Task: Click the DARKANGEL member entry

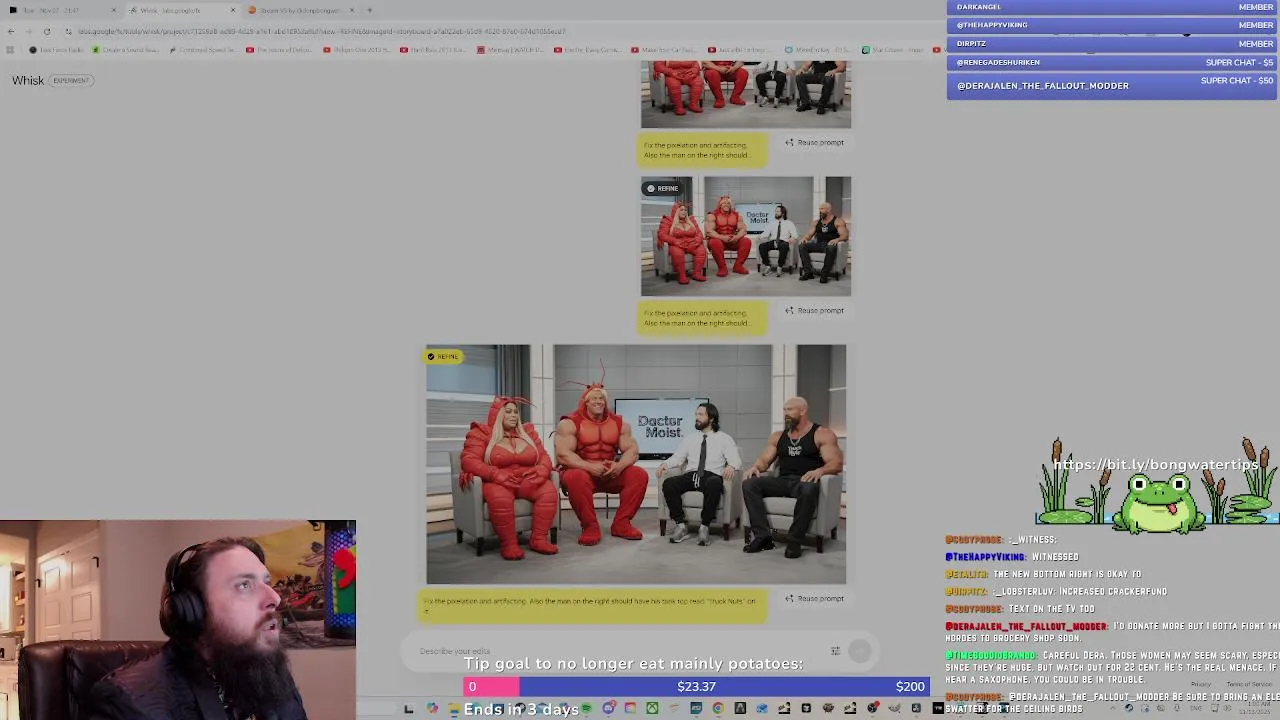Action: pyautogui.click(x=1111, y=7)
